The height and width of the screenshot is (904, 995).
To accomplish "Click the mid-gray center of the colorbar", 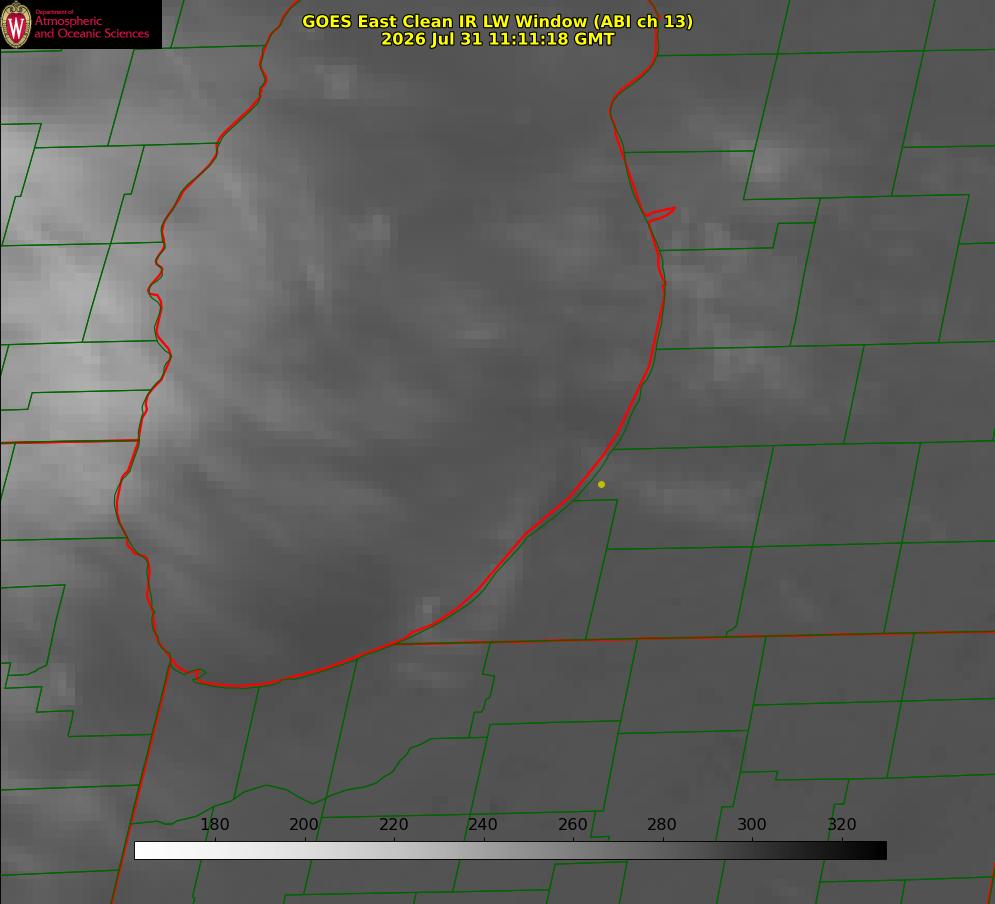I will tap(510, 851).
